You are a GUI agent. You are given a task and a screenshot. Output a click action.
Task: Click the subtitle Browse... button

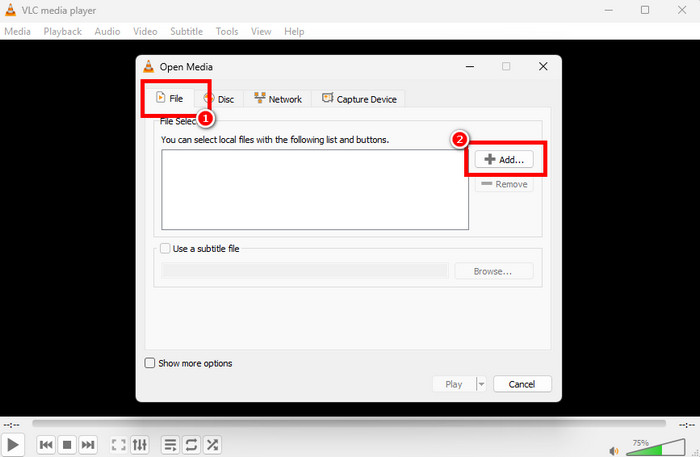pyautogui.click(x=493, y=271)
